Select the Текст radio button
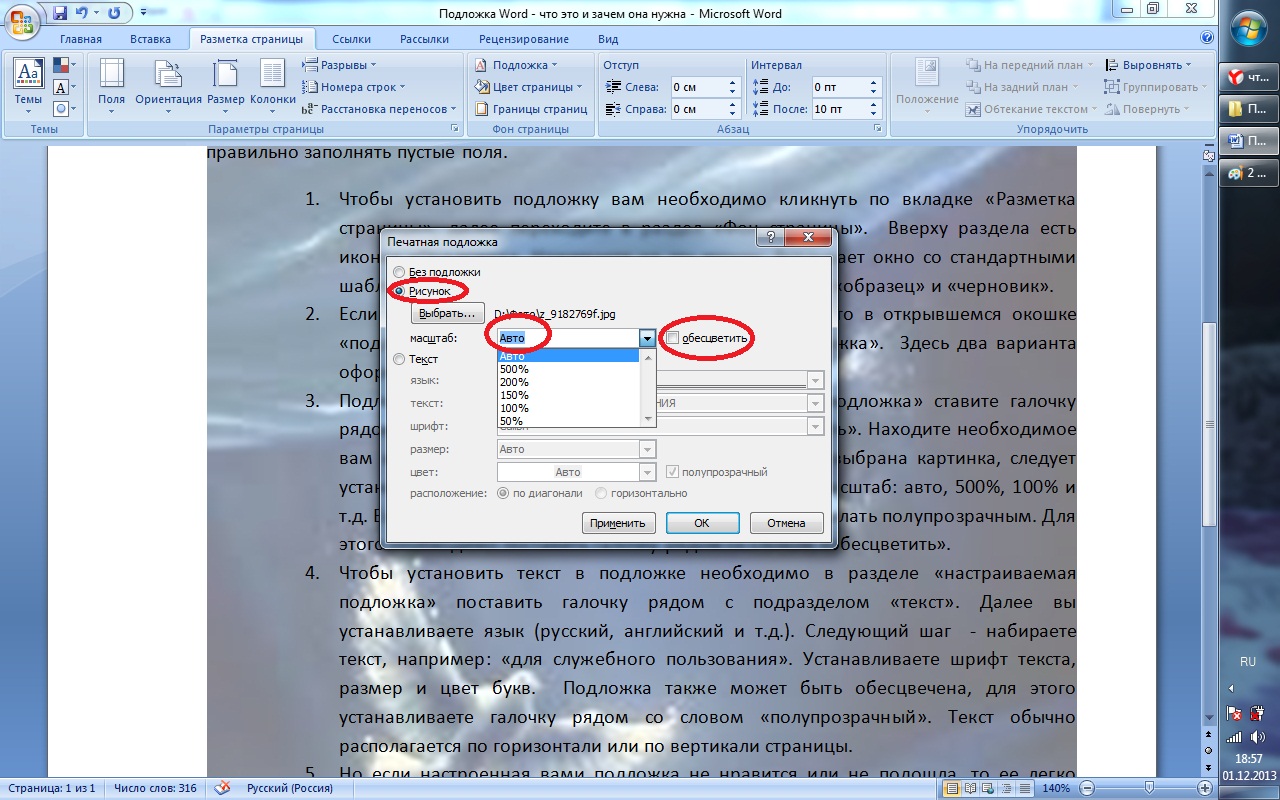The width and height of the screenshot is (1280, 800). [400, 359]
